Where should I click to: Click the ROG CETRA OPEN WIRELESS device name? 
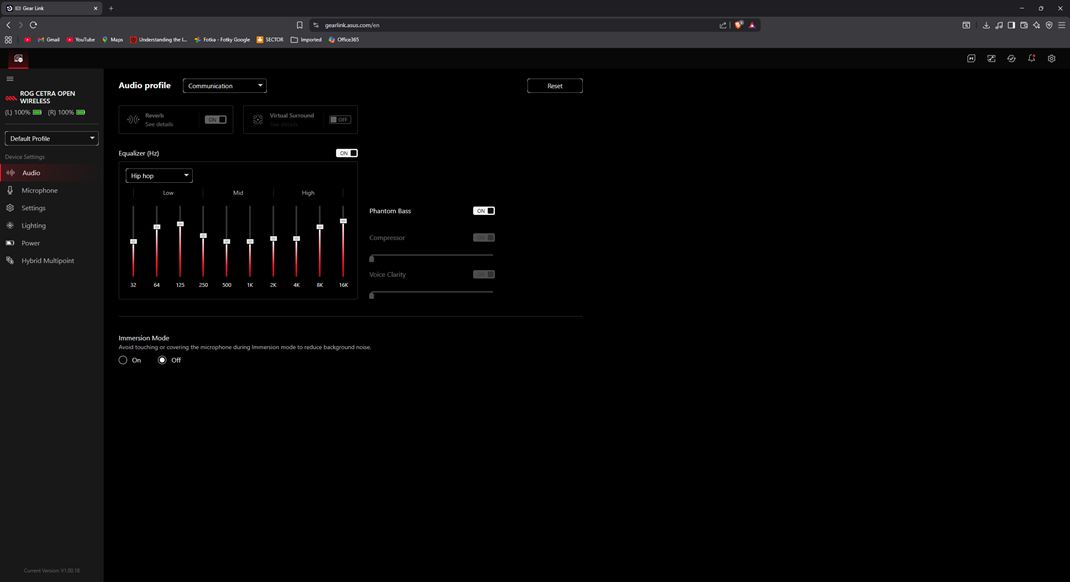tap(48, 97)
